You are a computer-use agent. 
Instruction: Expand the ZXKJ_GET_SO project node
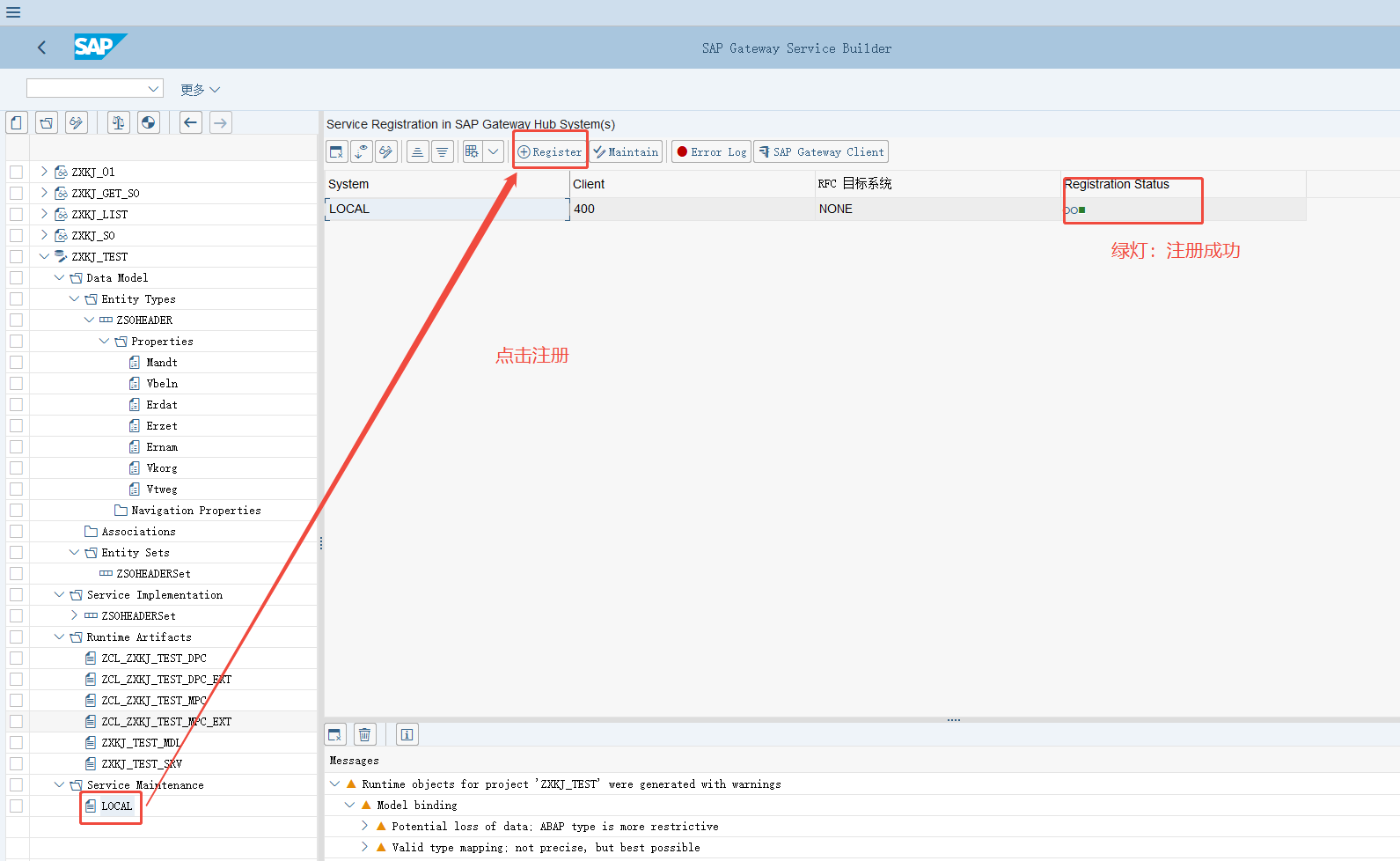coord(44,192)
